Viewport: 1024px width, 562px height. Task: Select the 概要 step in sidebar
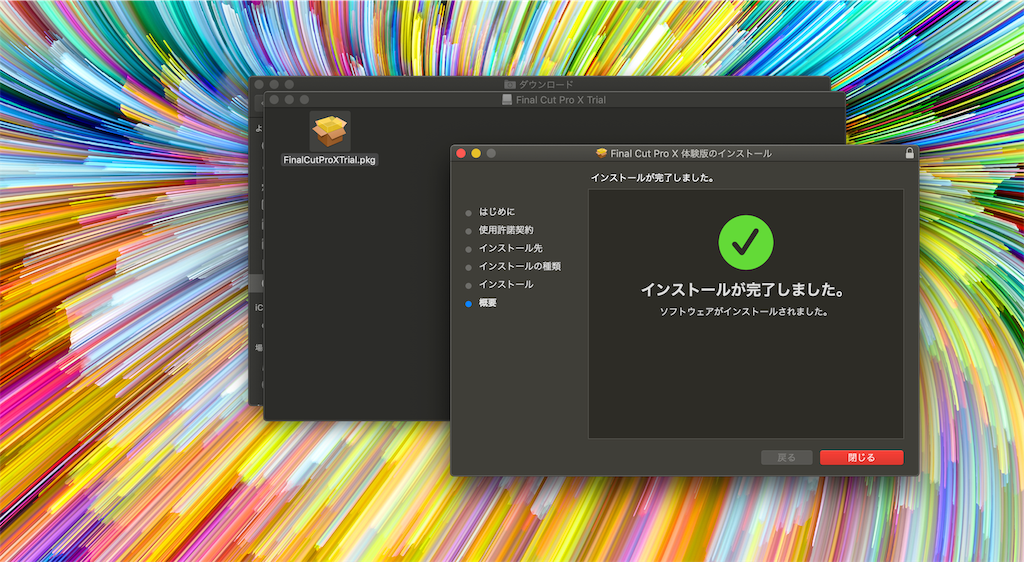click(487, 303)
